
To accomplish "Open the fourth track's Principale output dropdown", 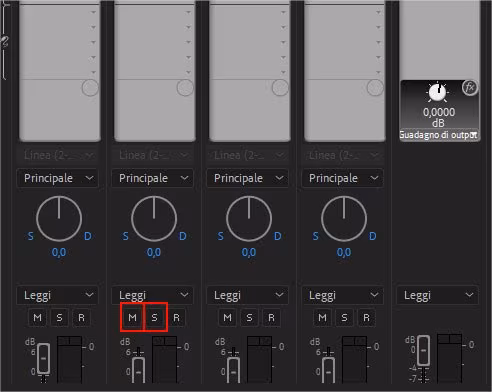I will click(x=343, y=178).
